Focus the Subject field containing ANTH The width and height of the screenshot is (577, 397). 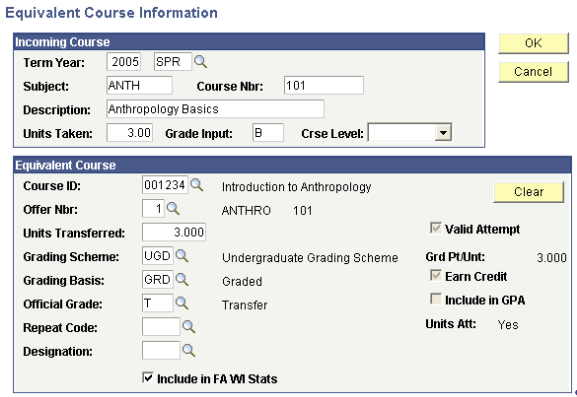(139, 85)
